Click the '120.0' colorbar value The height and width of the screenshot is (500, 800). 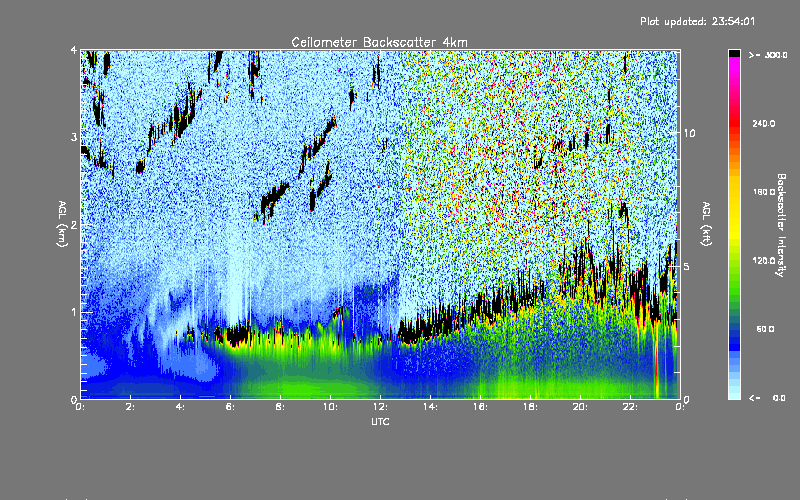764,260
